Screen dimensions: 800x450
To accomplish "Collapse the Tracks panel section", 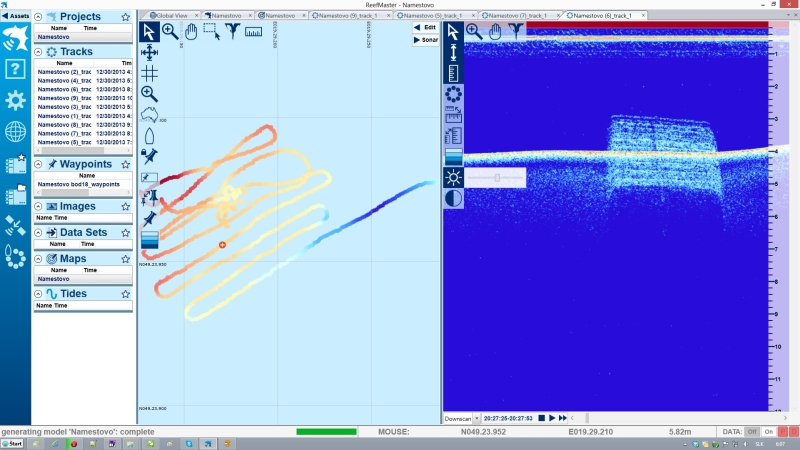I will coord(39,52).
